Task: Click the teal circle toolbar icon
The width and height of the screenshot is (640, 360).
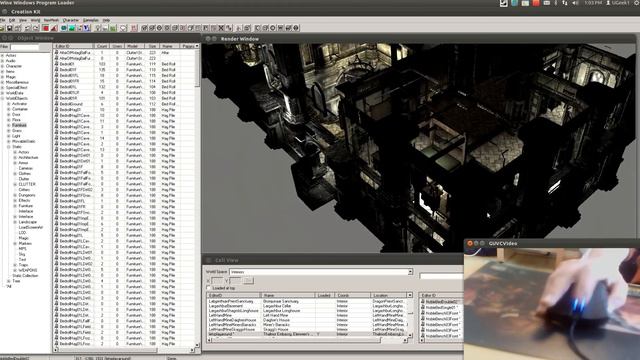Action: click(x=64, y=28)
